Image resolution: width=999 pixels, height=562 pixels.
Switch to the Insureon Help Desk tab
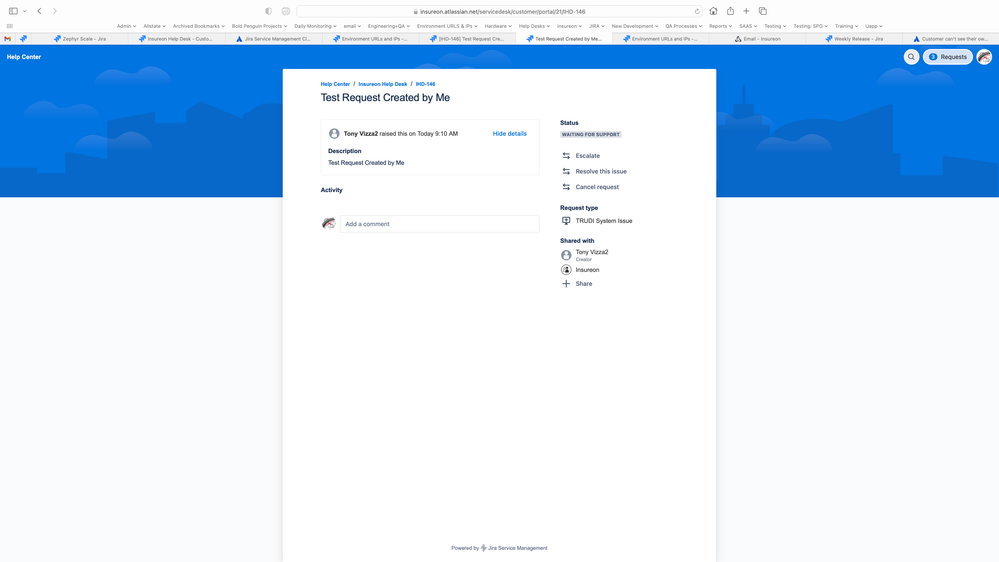[175, 39]
